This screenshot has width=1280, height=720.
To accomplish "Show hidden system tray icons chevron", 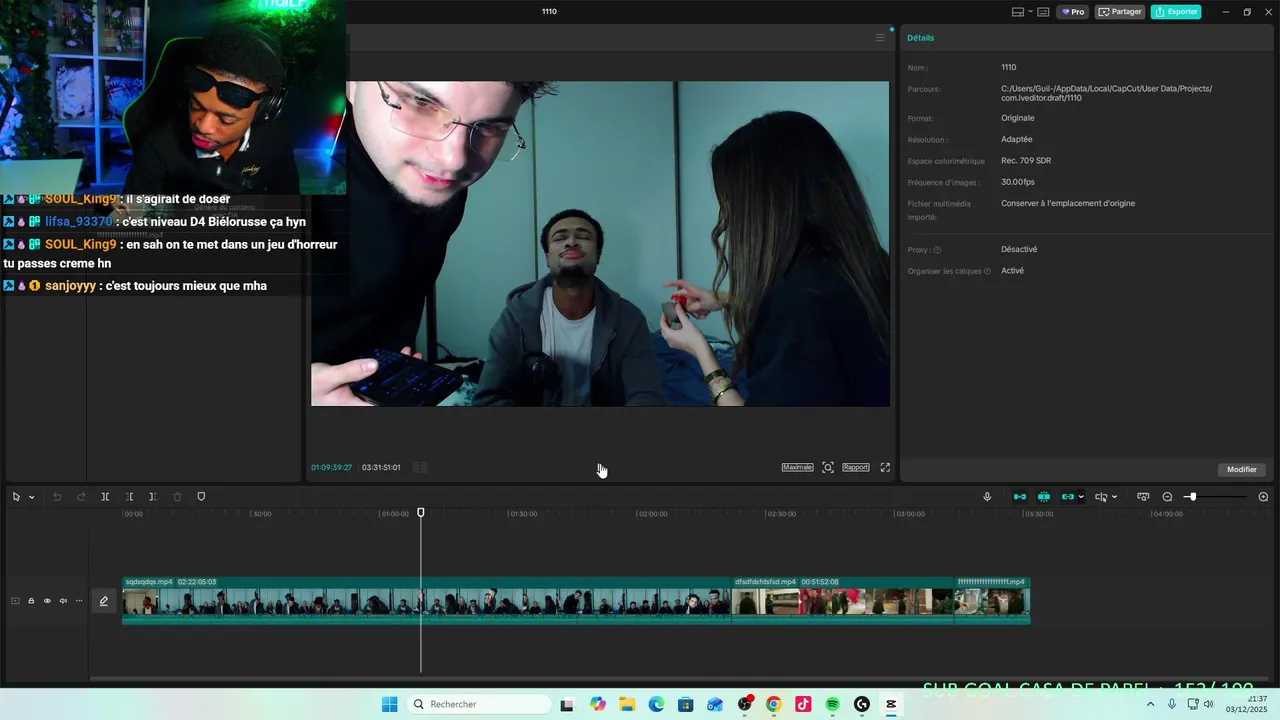I will coord(1150,704).
